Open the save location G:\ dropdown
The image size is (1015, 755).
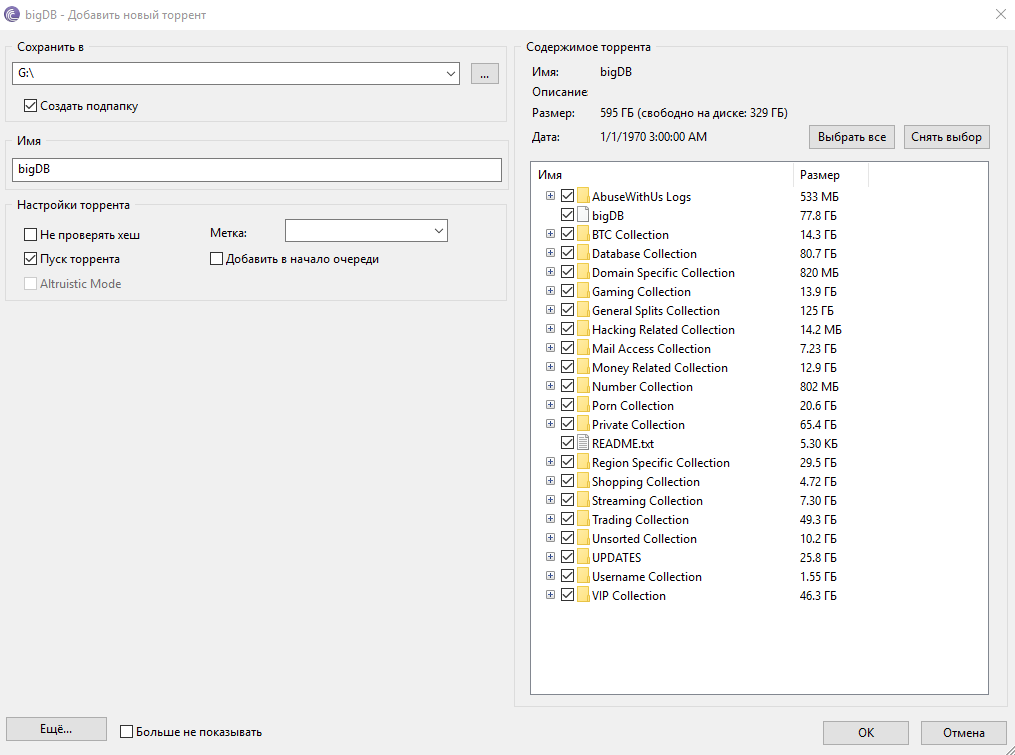(451, 74)
